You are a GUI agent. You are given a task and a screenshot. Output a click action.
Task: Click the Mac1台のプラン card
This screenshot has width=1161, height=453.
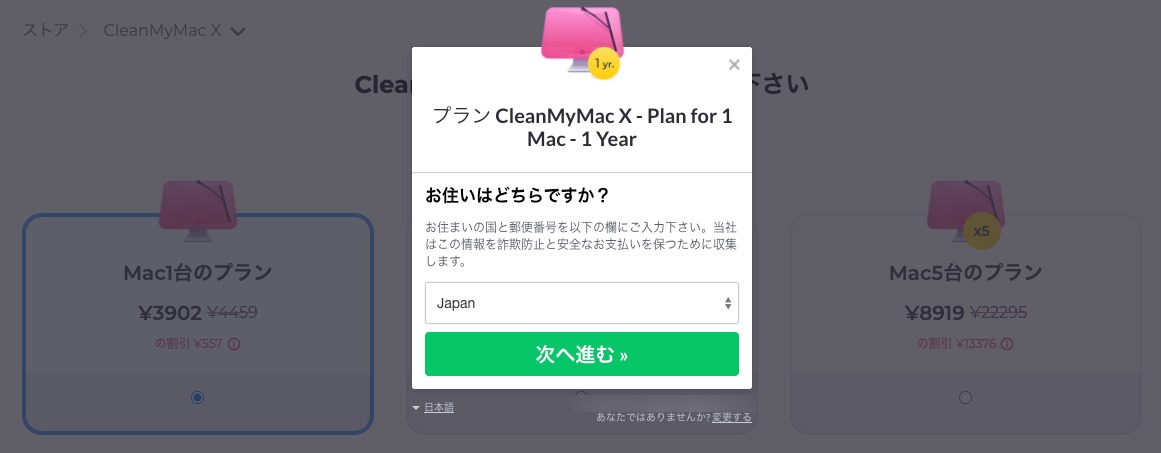198,323
